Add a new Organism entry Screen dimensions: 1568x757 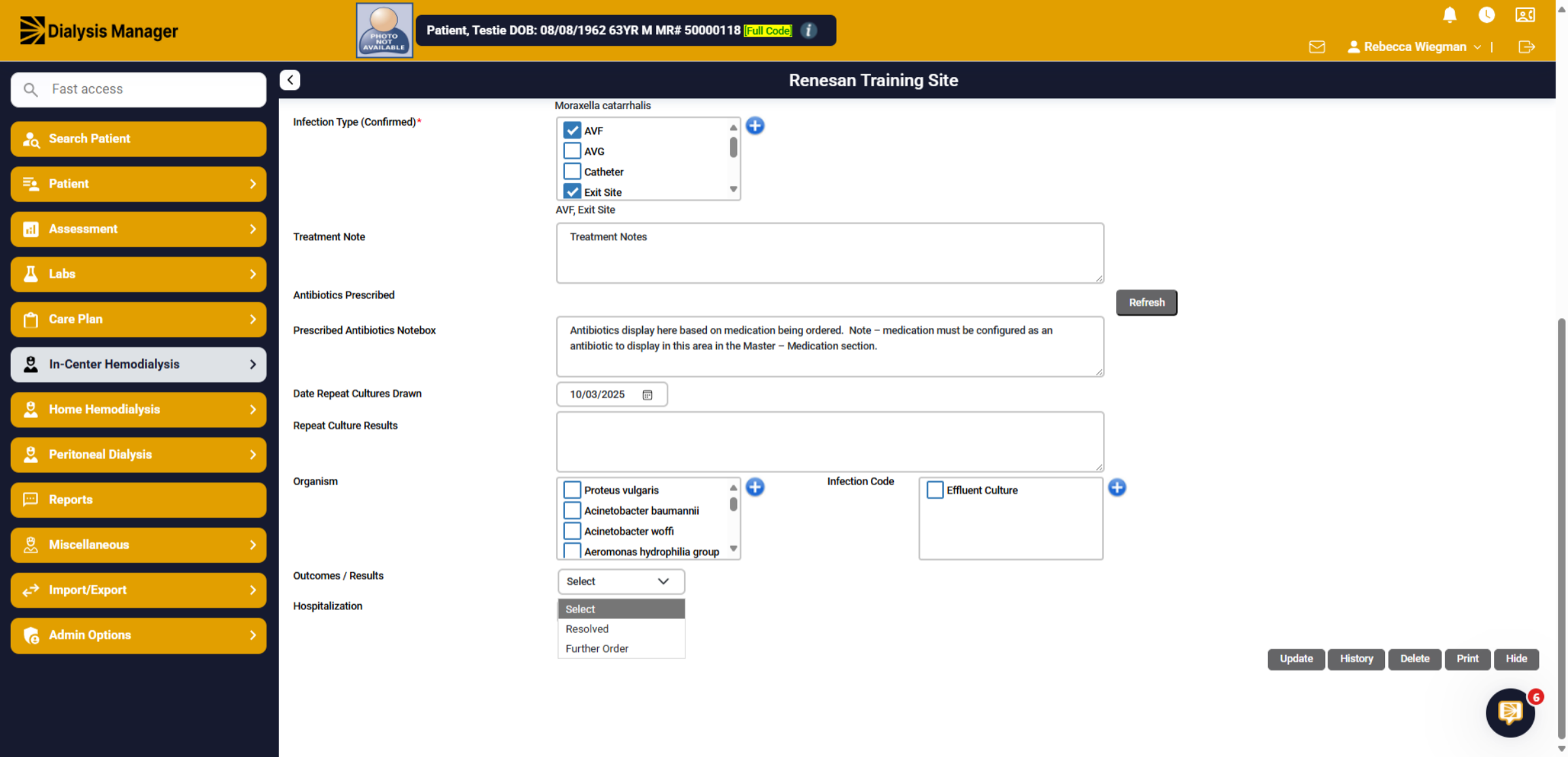pyautogui.click(x=755, y=487)
